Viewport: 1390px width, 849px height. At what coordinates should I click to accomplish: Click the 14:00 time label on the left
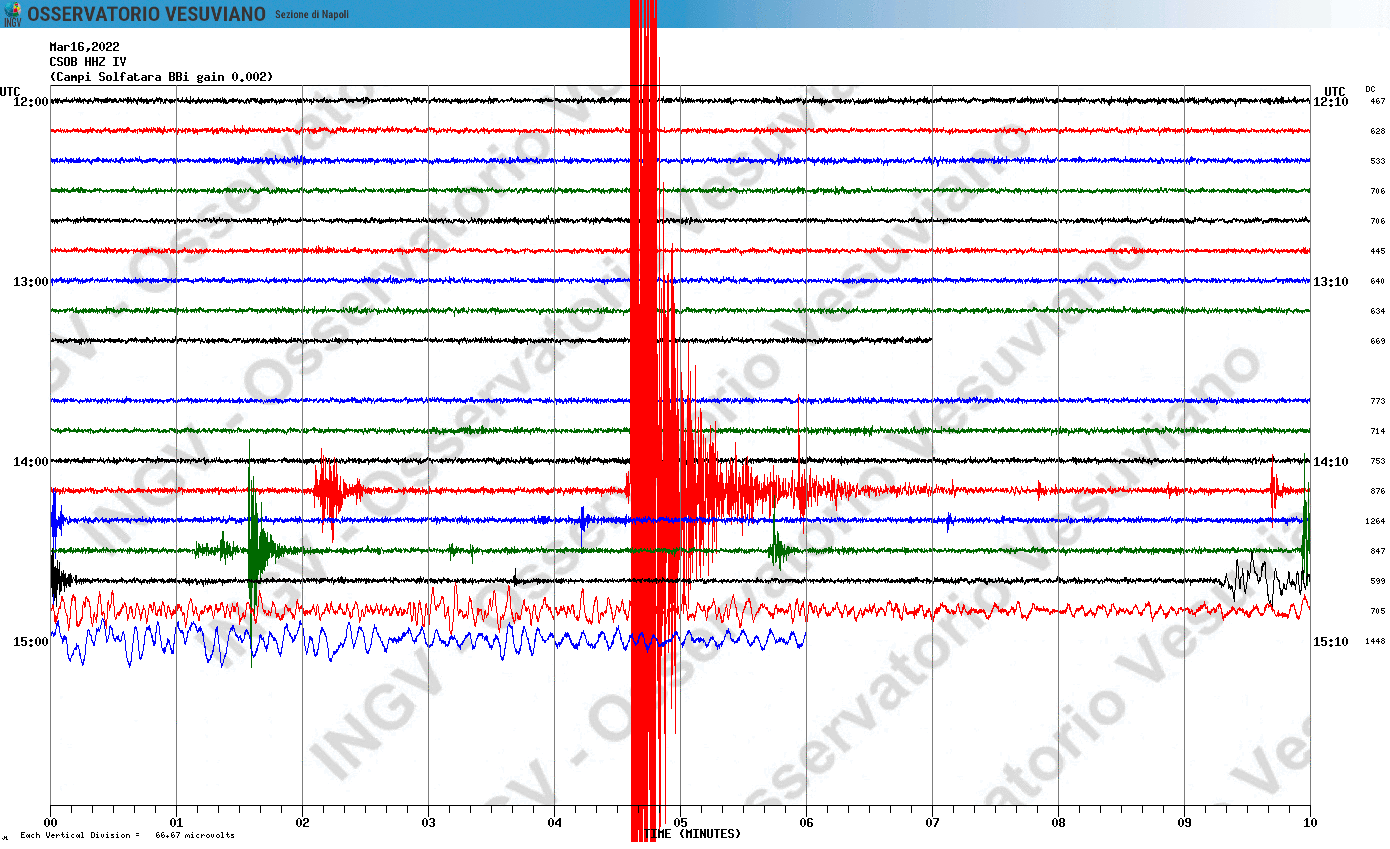point(30,462)
